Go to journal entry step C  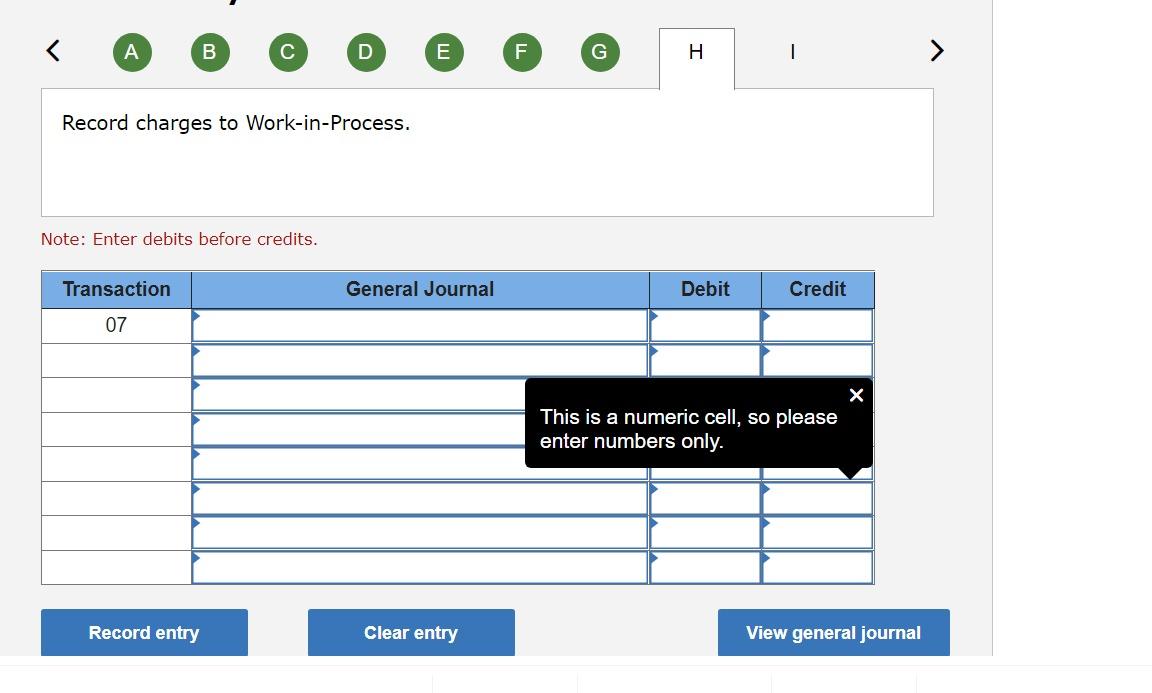tap(288, 52)
